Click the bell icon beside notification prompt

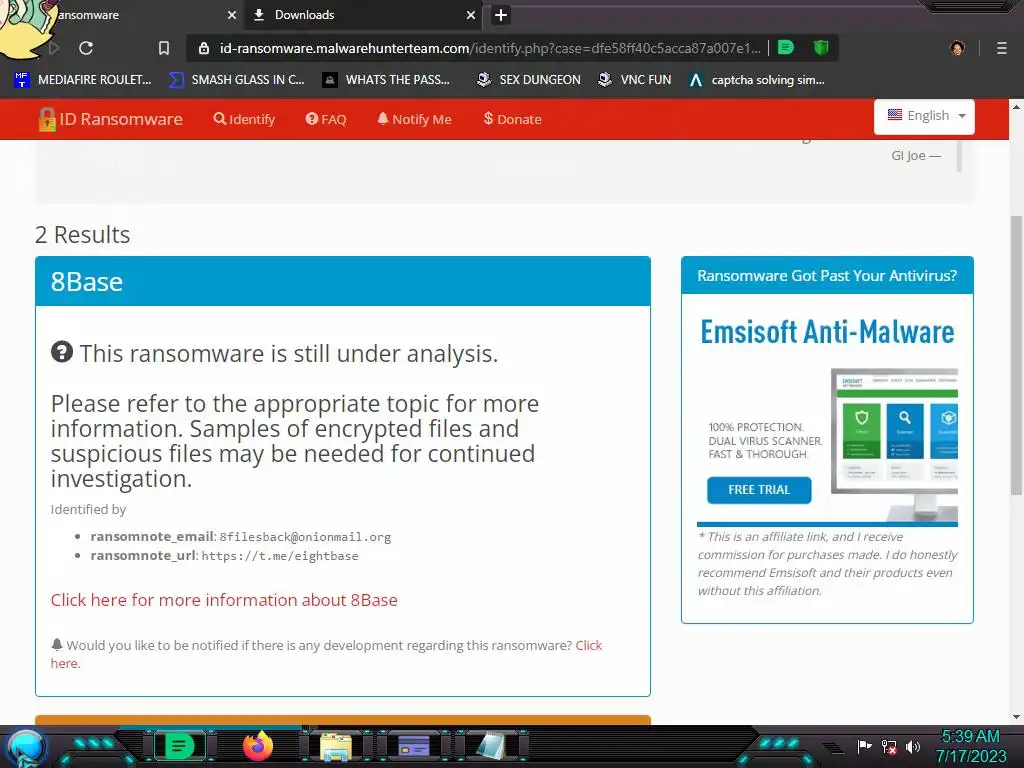click(57, 645)
